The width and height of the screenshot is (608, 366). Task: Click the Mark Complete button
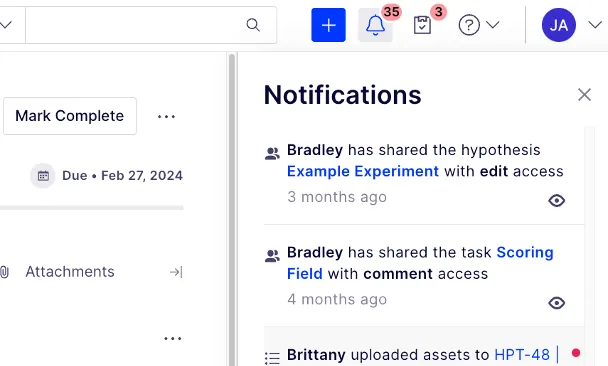[x=70, y=116]
